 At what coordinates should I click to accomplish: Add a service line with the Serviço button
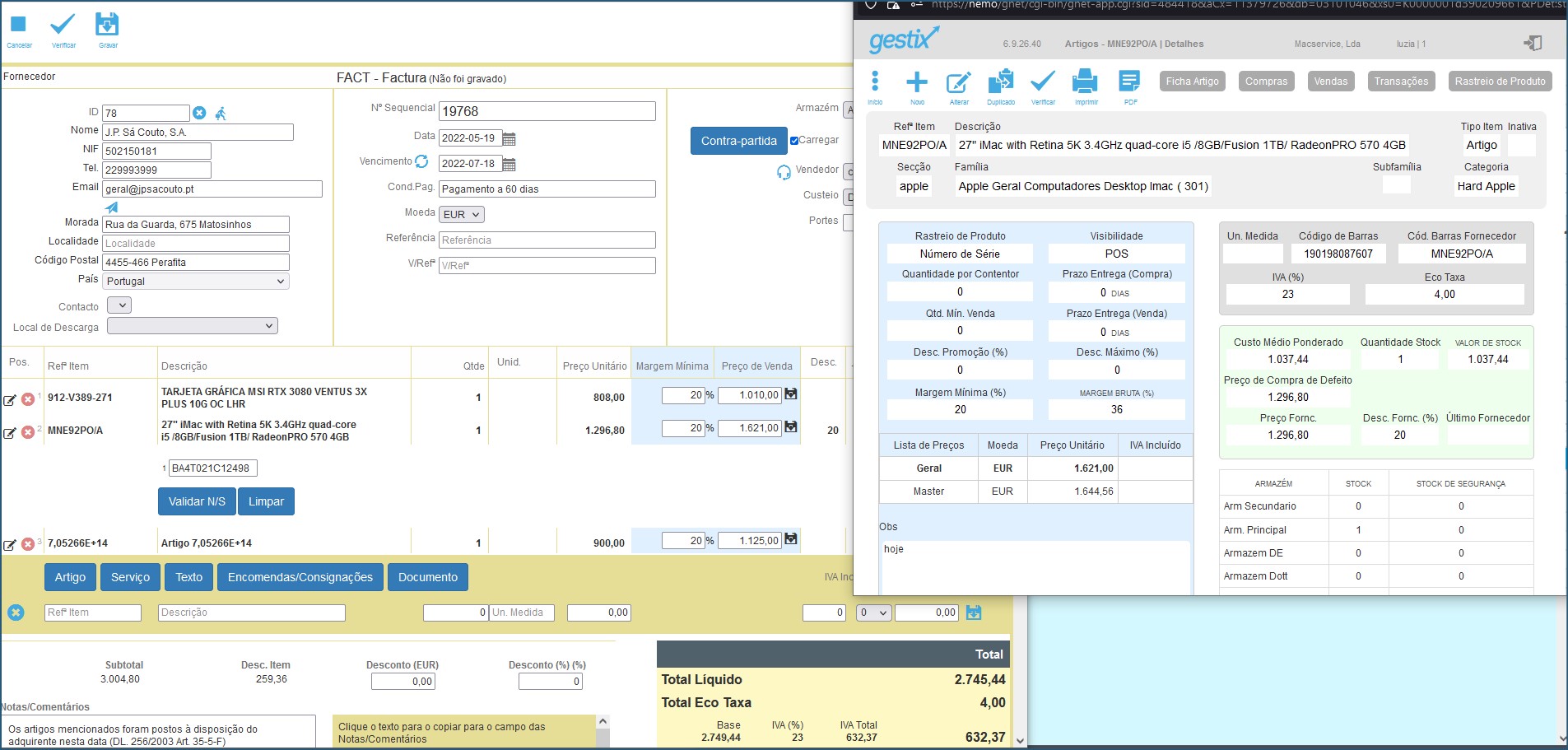pos(130,577)
